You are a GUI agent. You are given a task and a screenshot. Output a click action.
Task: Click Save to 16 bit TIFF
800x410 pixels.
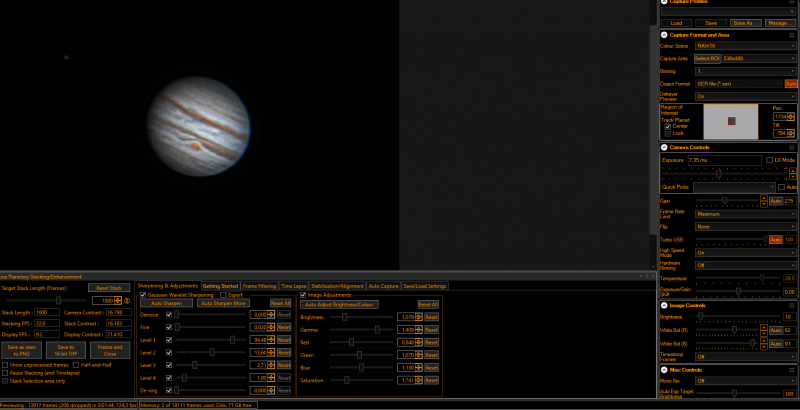(65, 350)
